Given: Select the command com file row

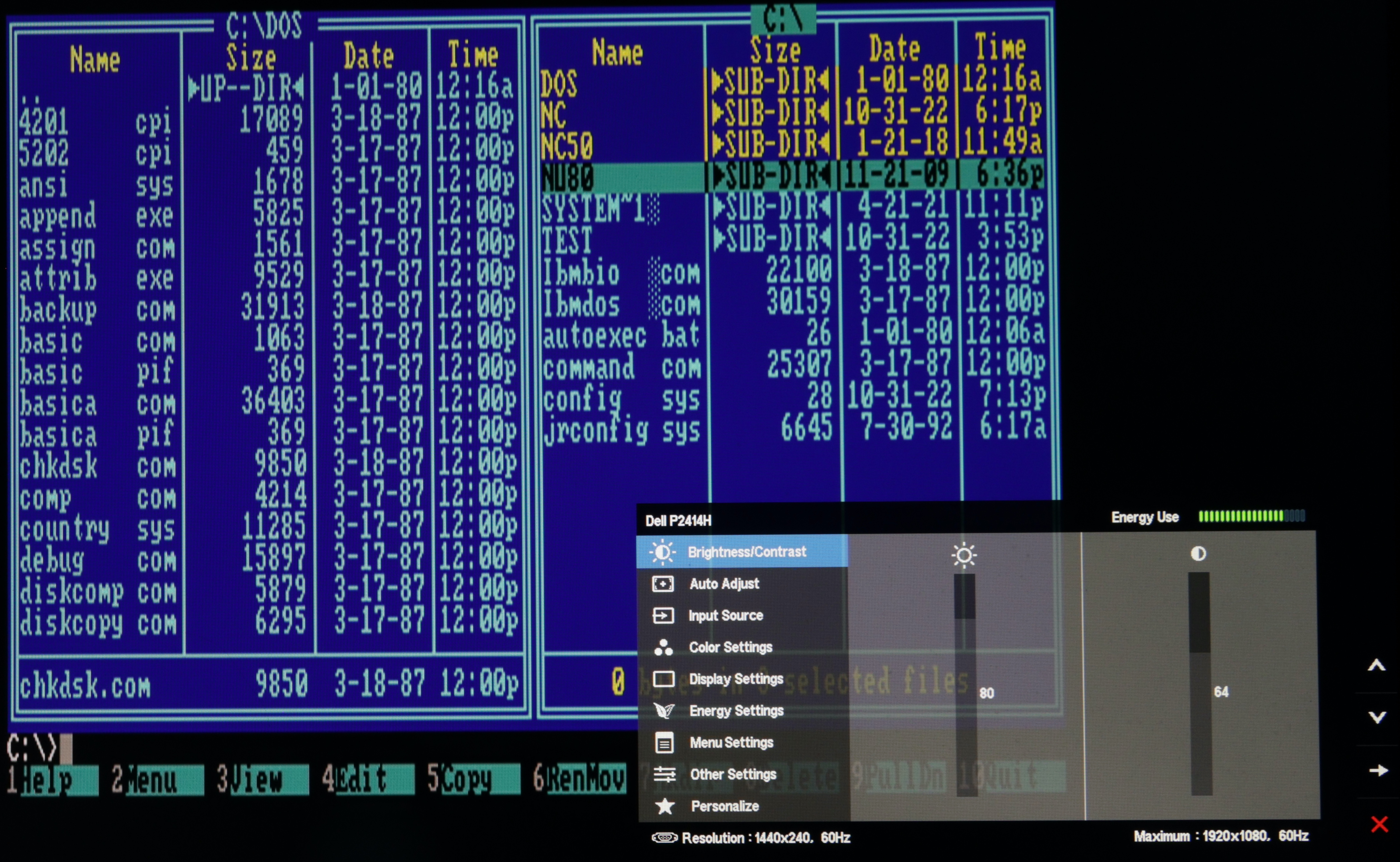Looking at the screenshot, I should pyautogui.click(x=794, y=365).
